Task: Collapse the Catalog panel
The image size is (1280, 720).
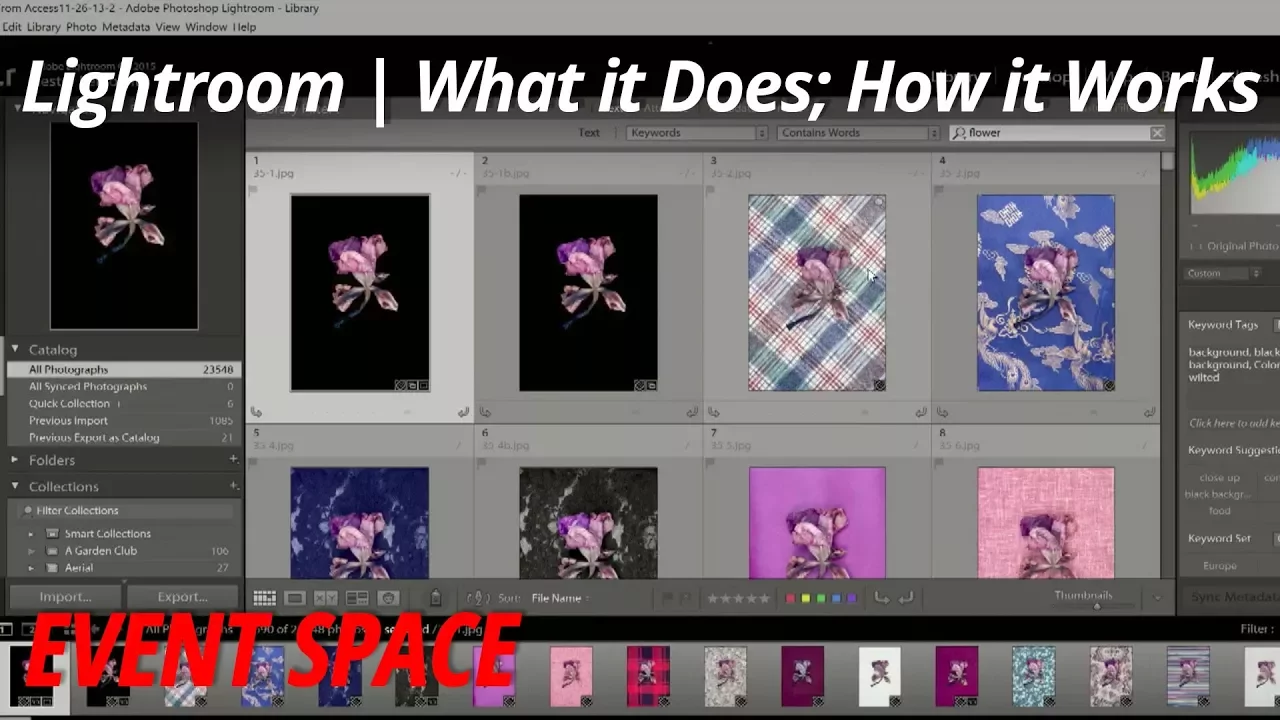Action: point(15,349)
